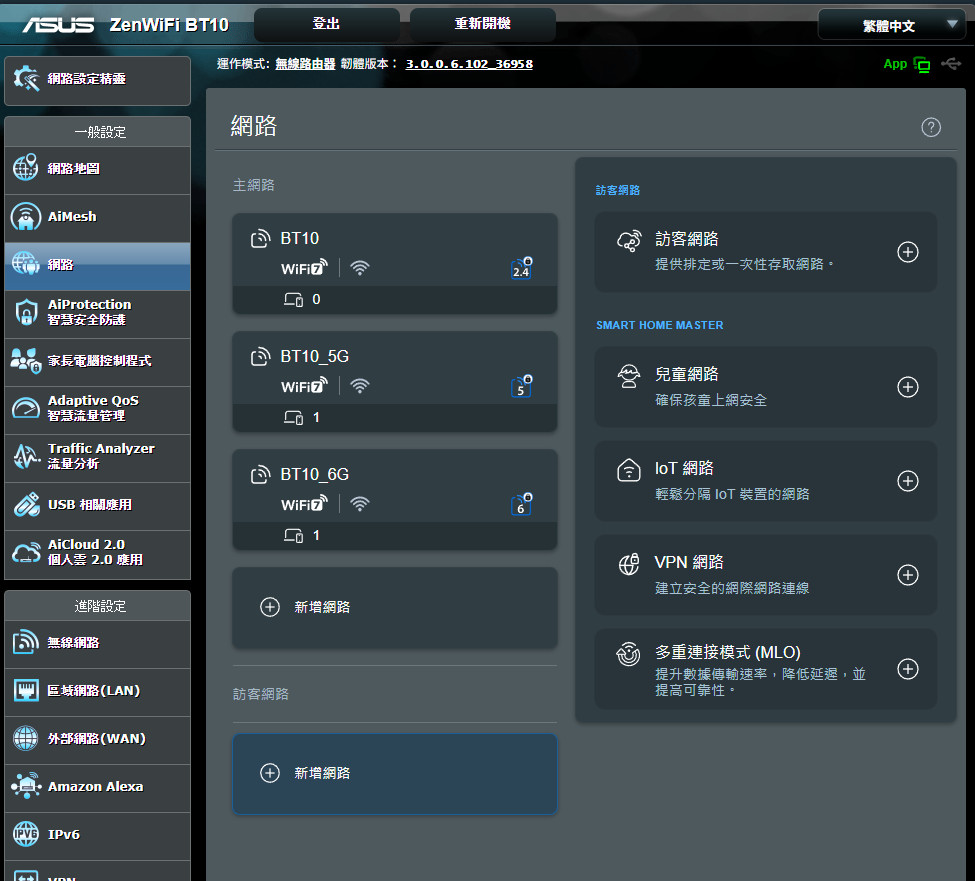Add a VPN network with its plus icon
The width and height of the screenshot is (975, 881).
pyautogui.click(x=907, y=574)
